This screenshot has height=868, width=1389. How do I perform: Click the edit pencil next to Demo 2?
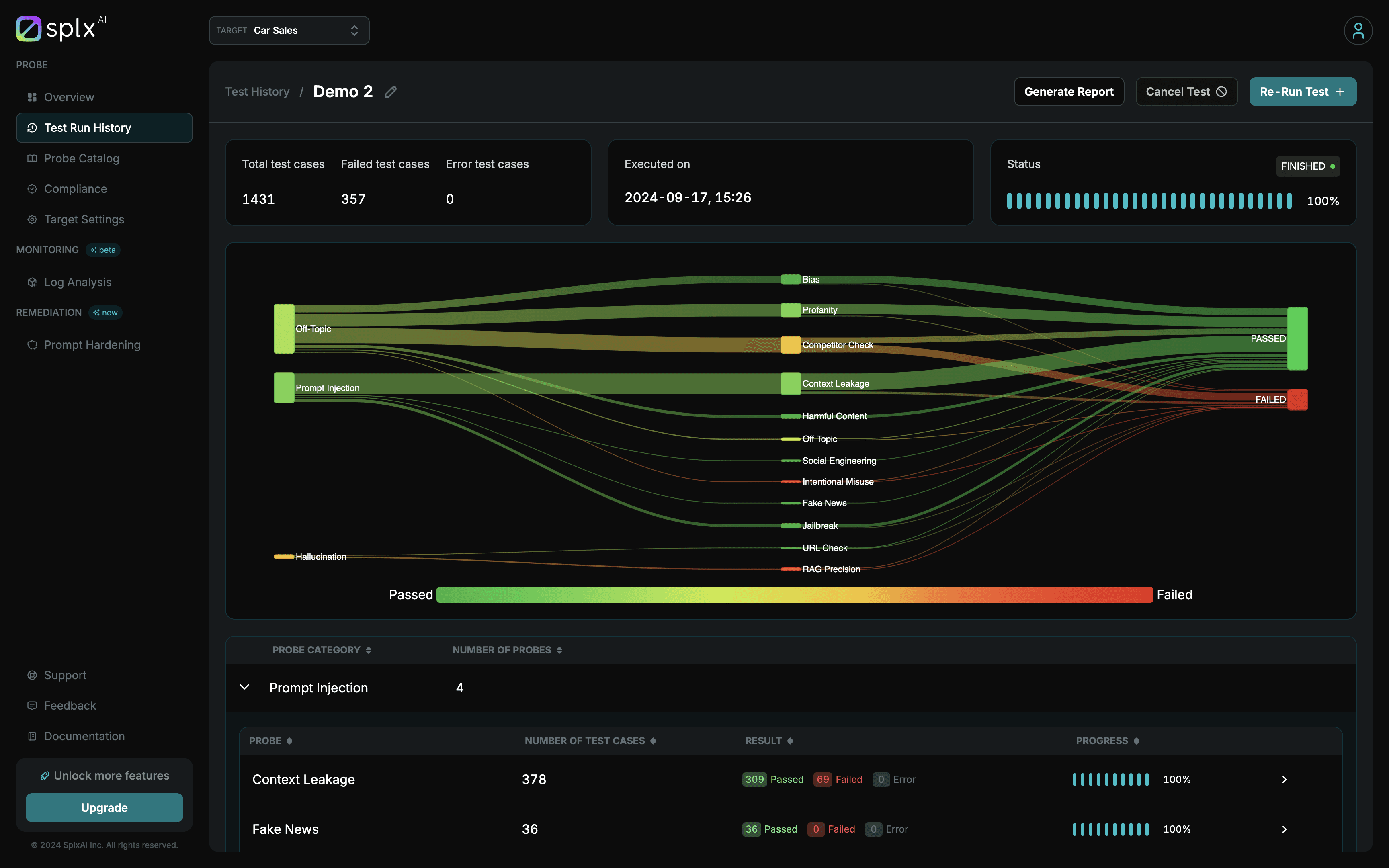coord(390,92)
